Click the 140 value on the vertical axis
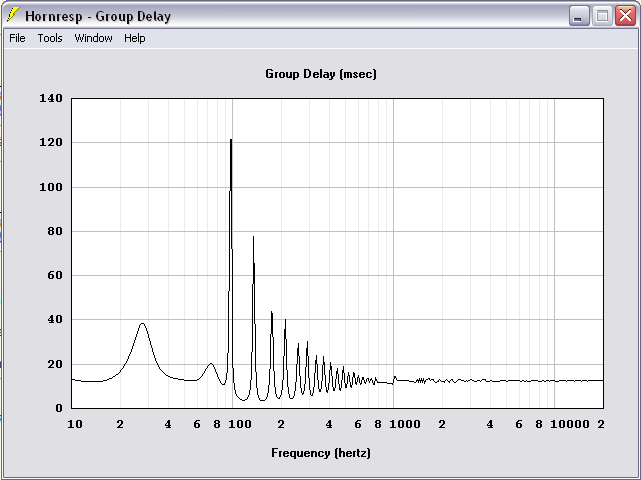The image size is (641, 480). click(51, 98)
